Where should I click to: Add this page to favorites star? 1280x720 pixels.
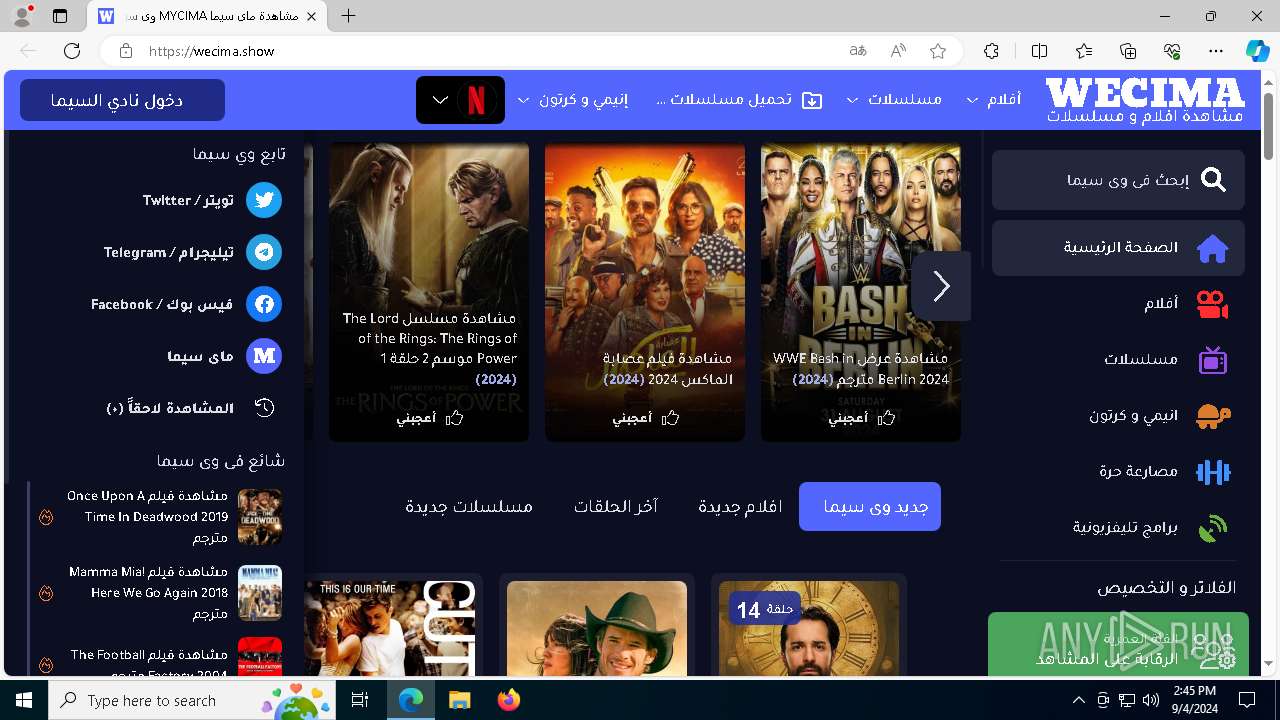click(938, 51)
